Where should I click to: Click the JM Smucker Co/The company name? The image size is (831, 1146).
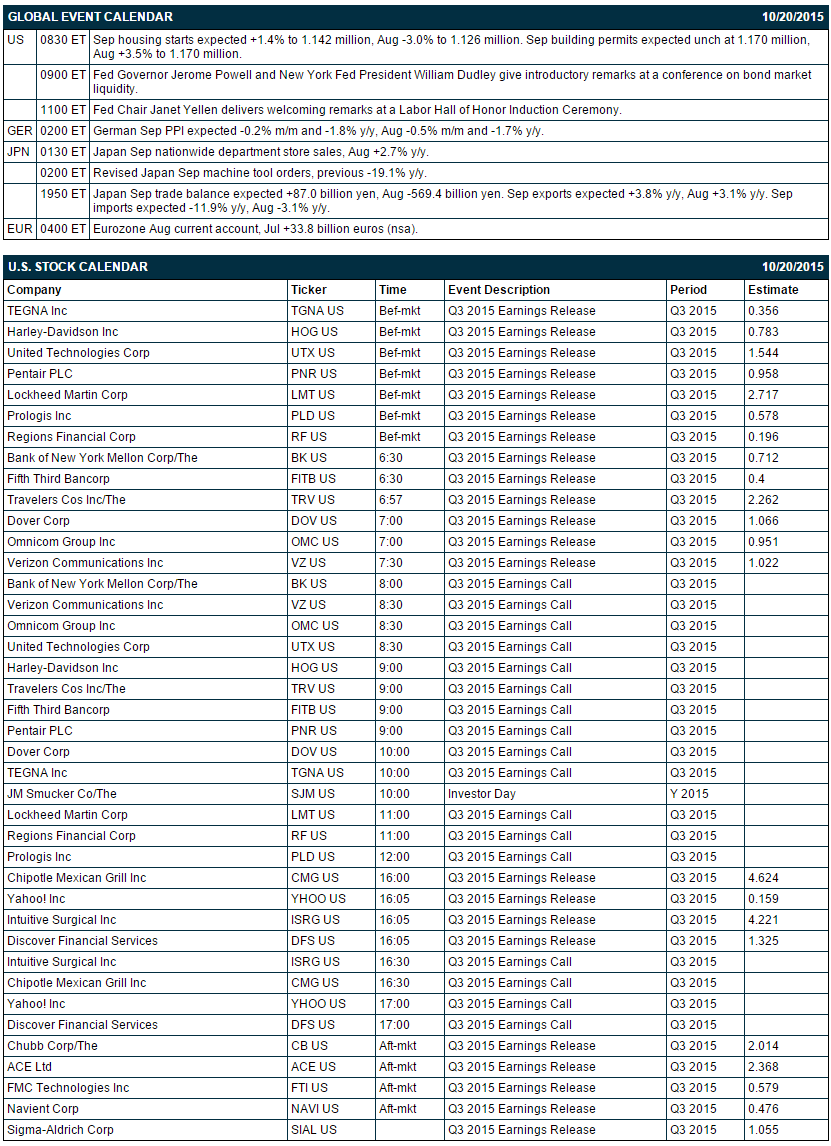click(x=62, y=794)
